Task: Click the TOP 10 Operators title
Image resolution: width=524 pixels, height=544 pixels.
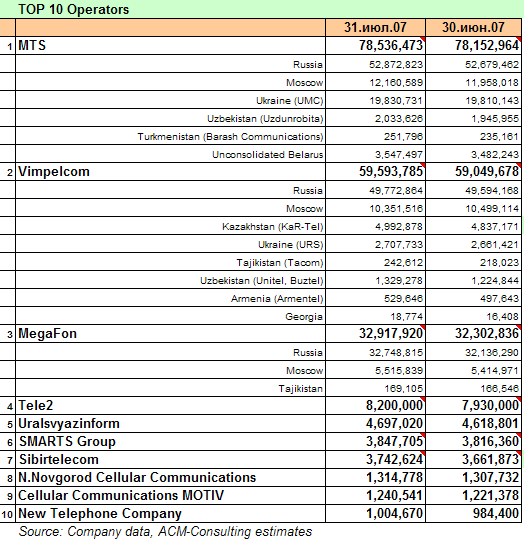Action: [74, 9]
